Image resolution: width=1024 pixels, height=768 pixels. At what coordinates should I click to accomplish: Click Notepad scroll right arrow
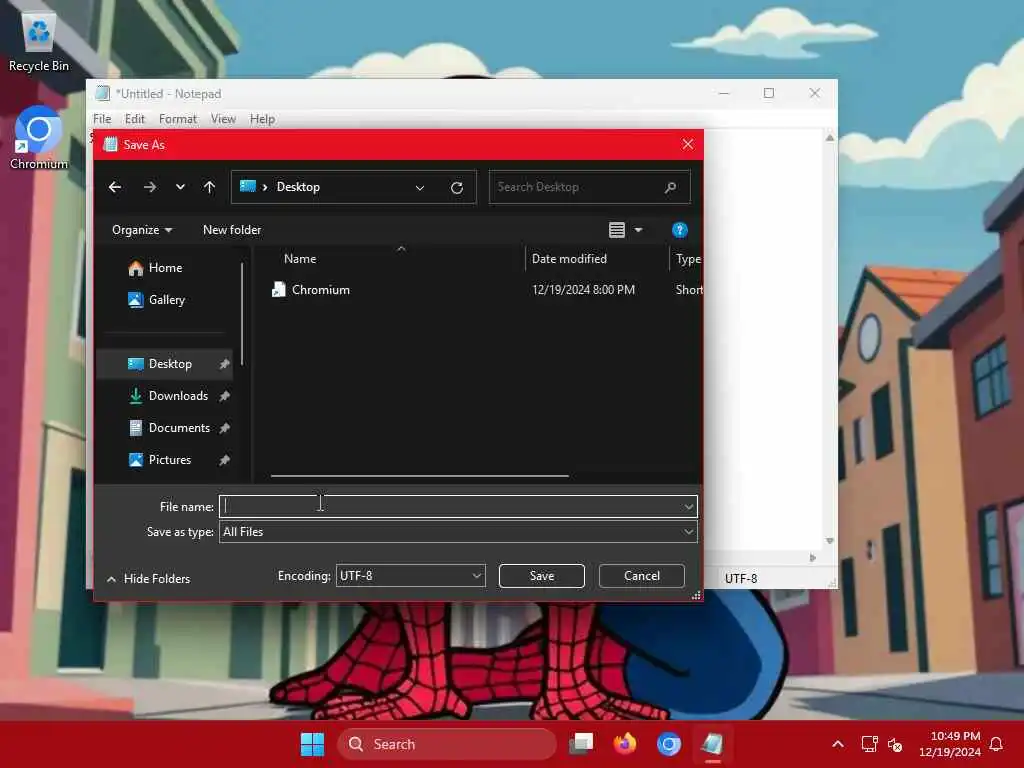coord(813,558)
